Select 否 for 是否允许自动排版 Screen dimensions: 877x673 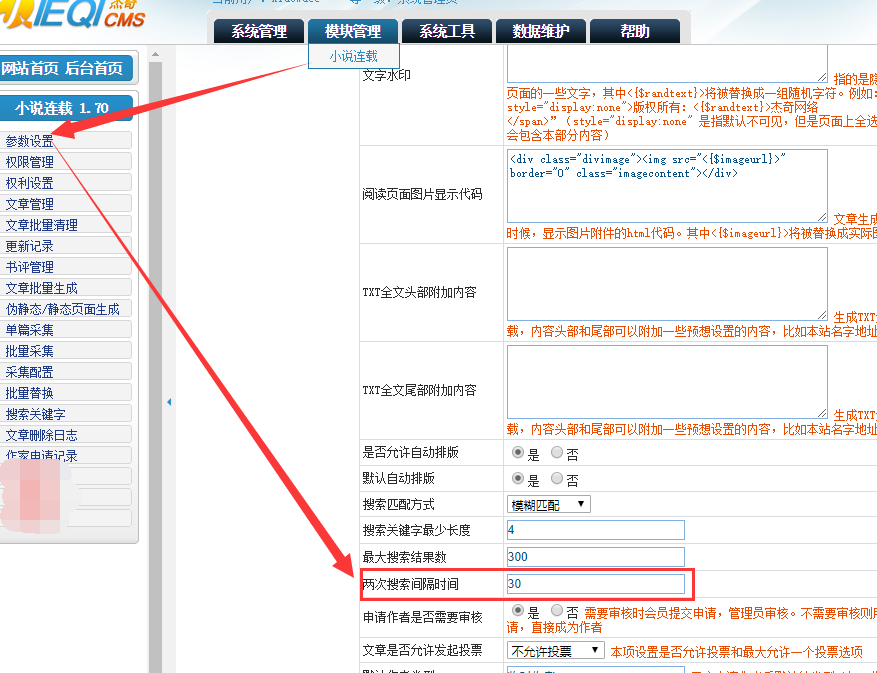point(558,453)
